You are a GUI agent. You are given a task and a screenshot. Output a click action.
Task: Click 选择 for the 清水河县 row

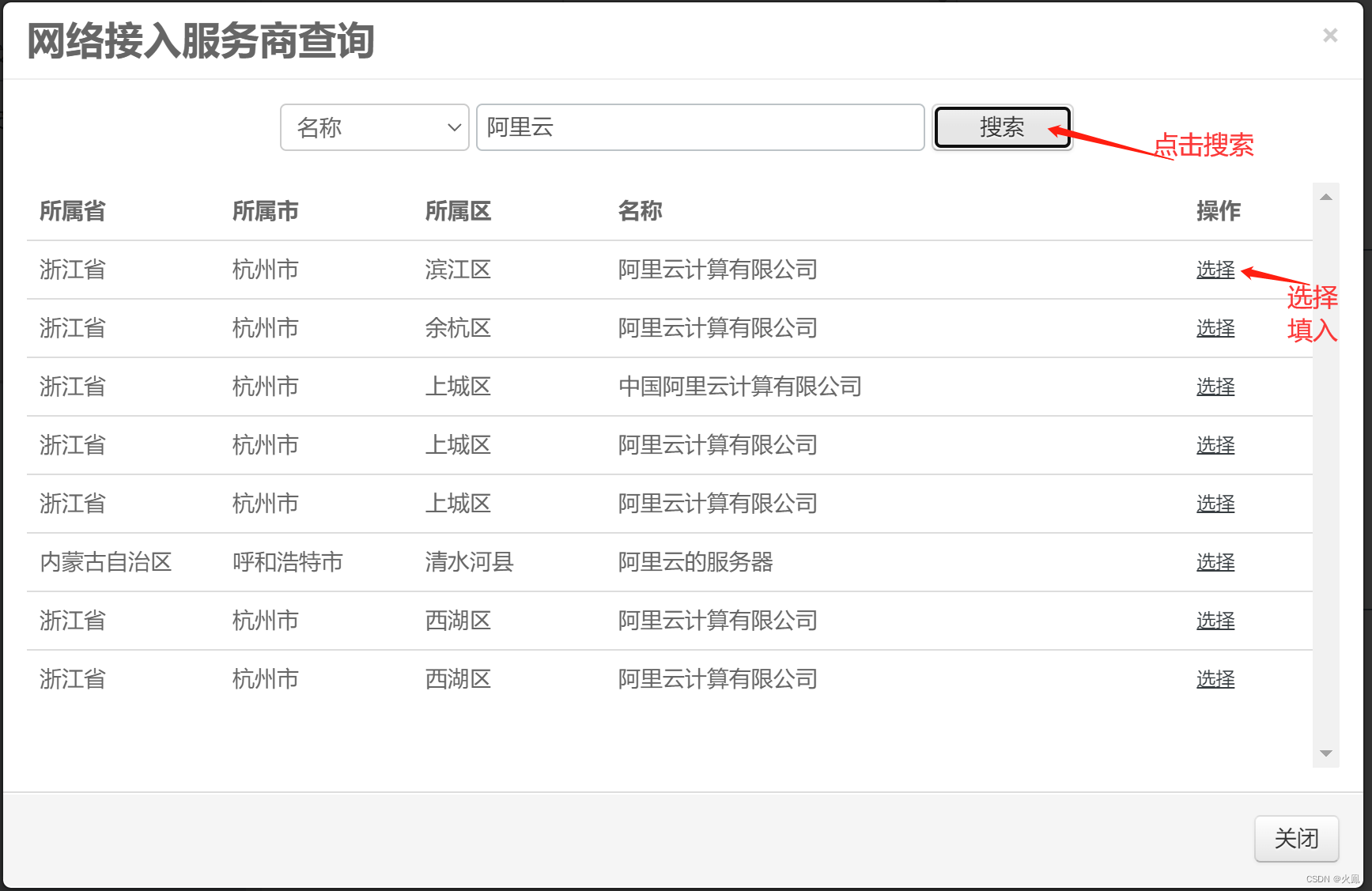point(1215,562)
